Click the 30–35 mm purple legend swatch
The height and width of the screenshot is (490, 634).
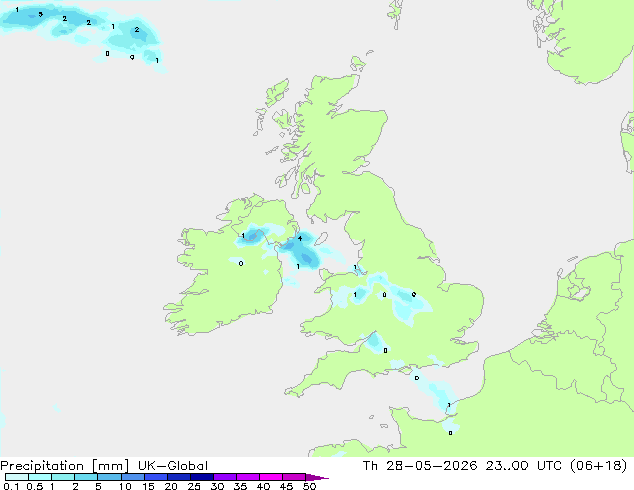[225, 477]
